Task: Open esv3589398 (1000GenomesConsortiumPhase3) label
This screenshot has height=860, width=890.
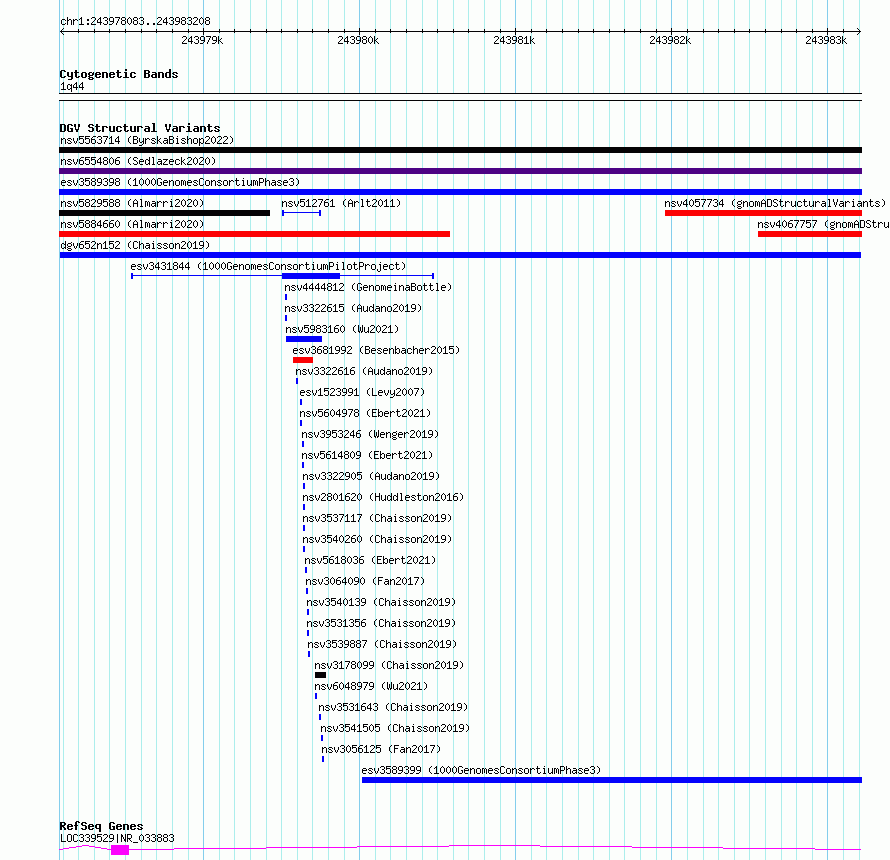Action: [180, 182]
